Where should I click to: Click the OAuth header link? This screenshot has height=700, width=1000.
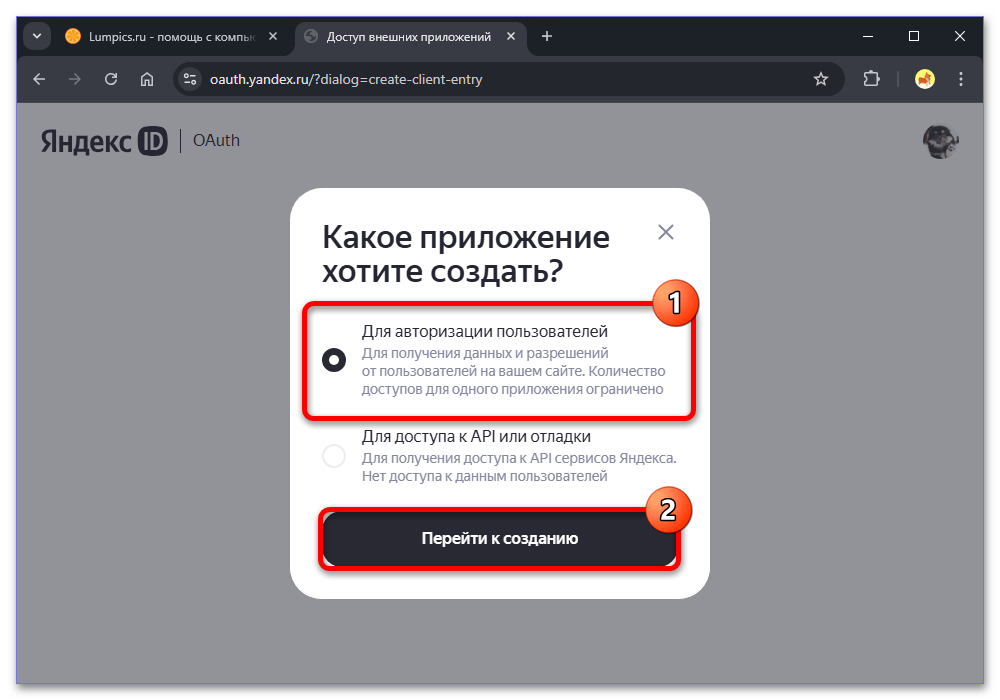(x=216, y=140)
